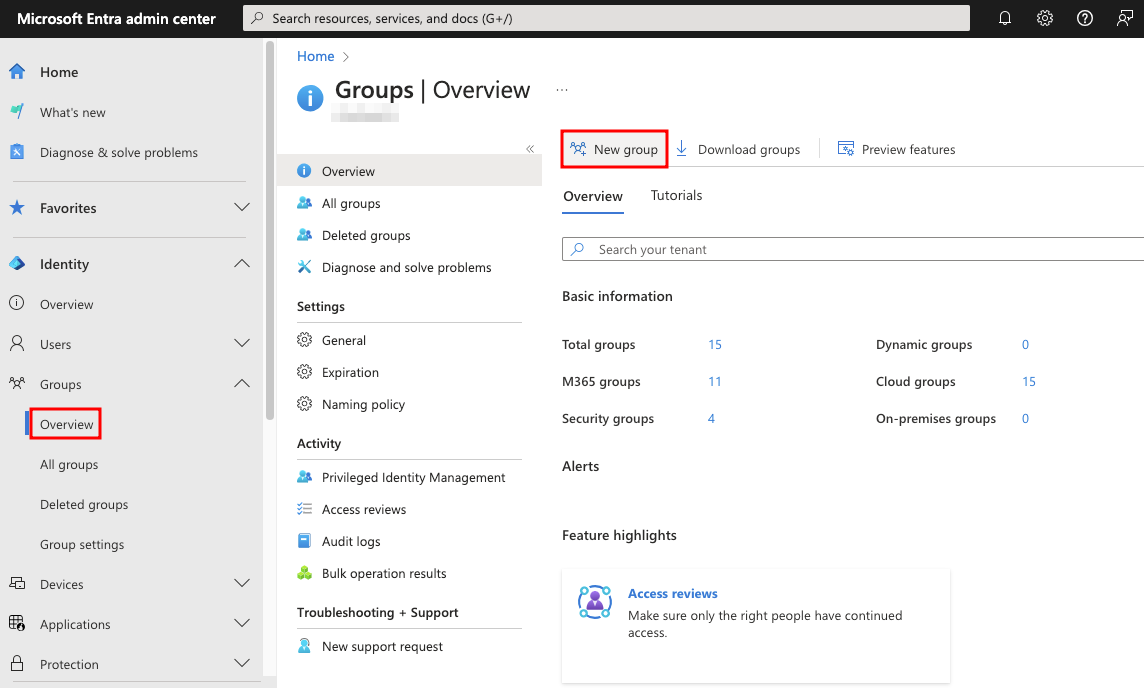Click the New support request icon
1144x688 pixels.
[x=304, y=646]
